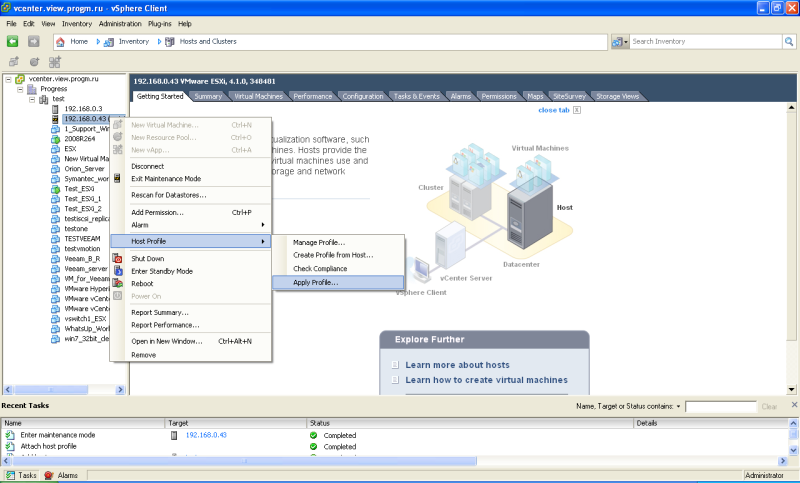This screenshot has height=483, width=800.
Task: Choose Manage Profile... from submenu
Action: point(319,242)
